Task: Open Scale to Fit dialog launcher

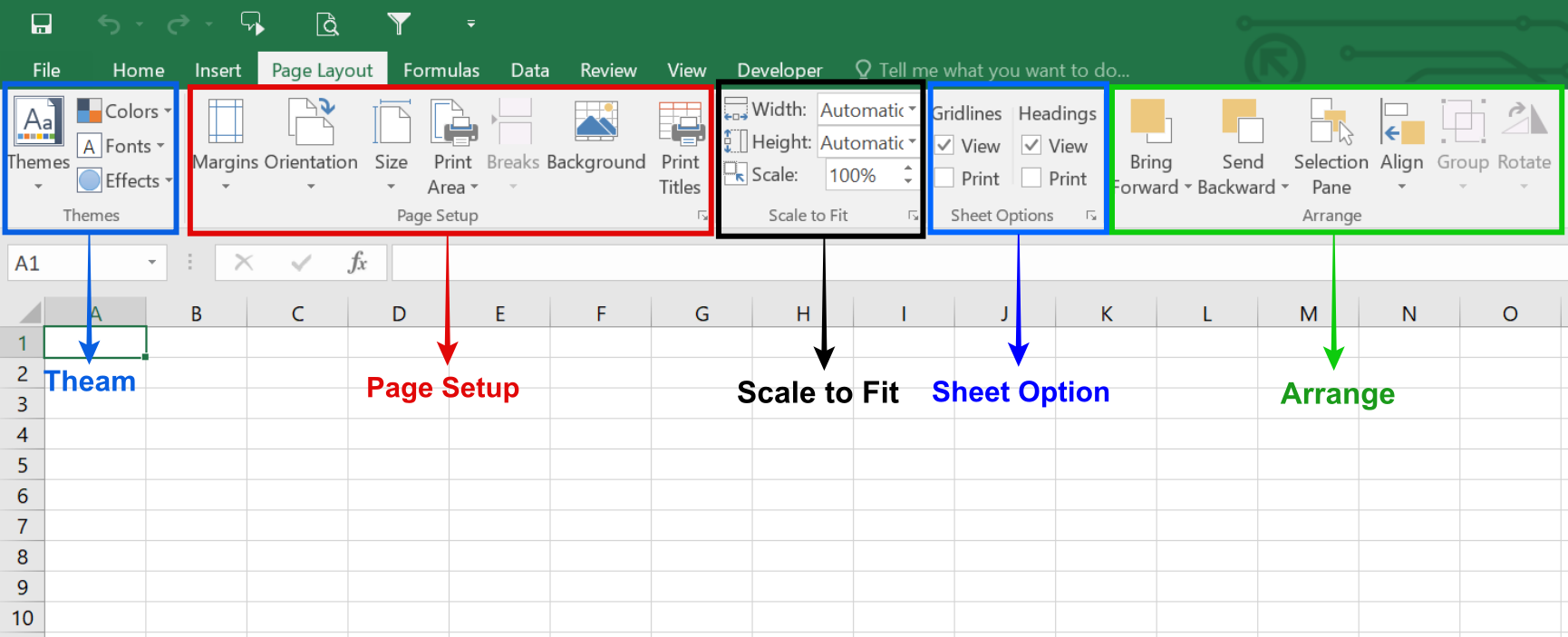Action: pyautogui.click(x=913, y=216)
